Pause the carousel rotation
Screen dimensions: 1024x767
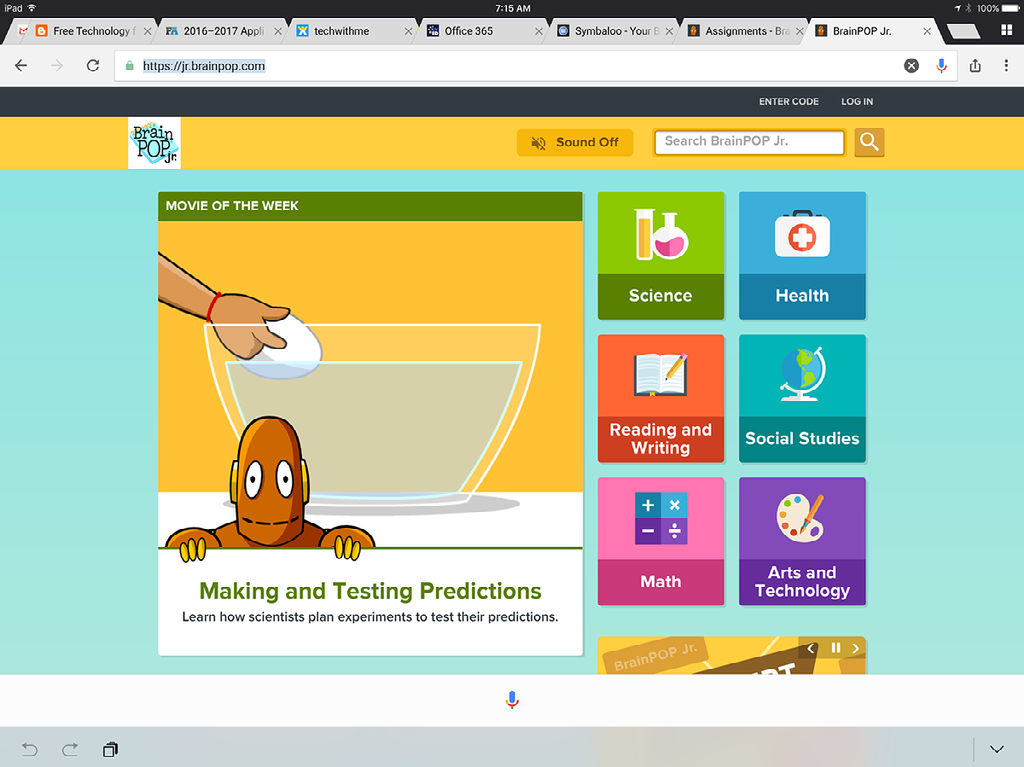pos(836,648)
